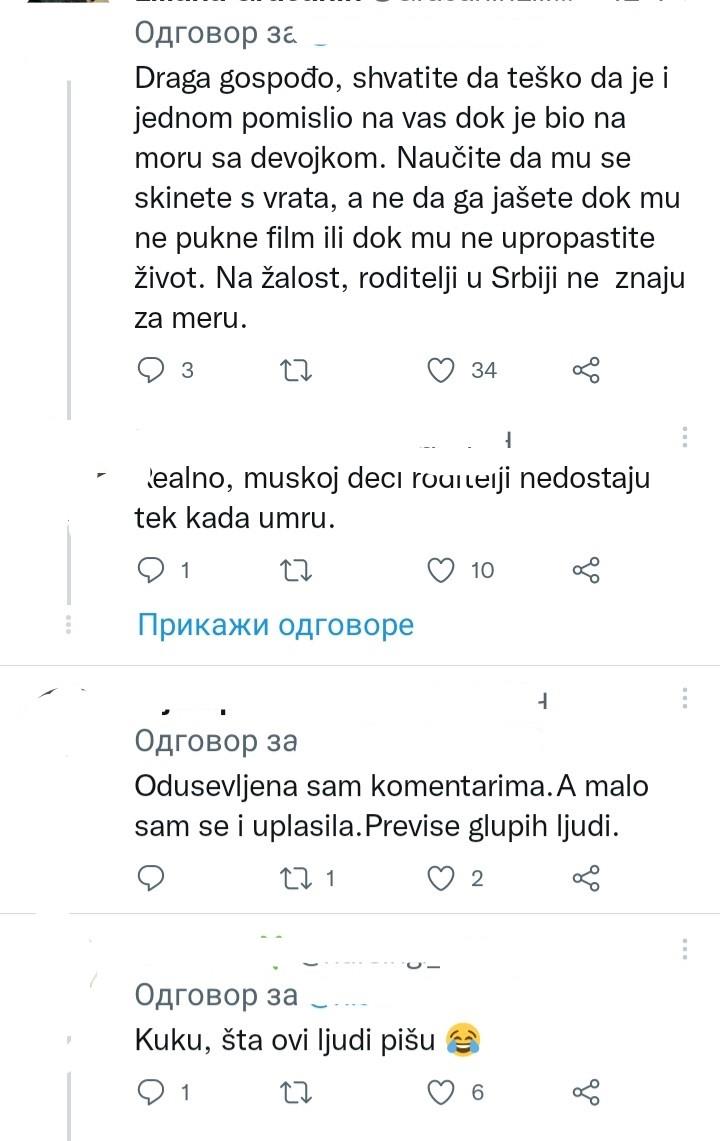720x1141 pixels.
Task: Share the 'Kuku, šta ovi ljudi pišu' comment
Action: pos(586,1092)
